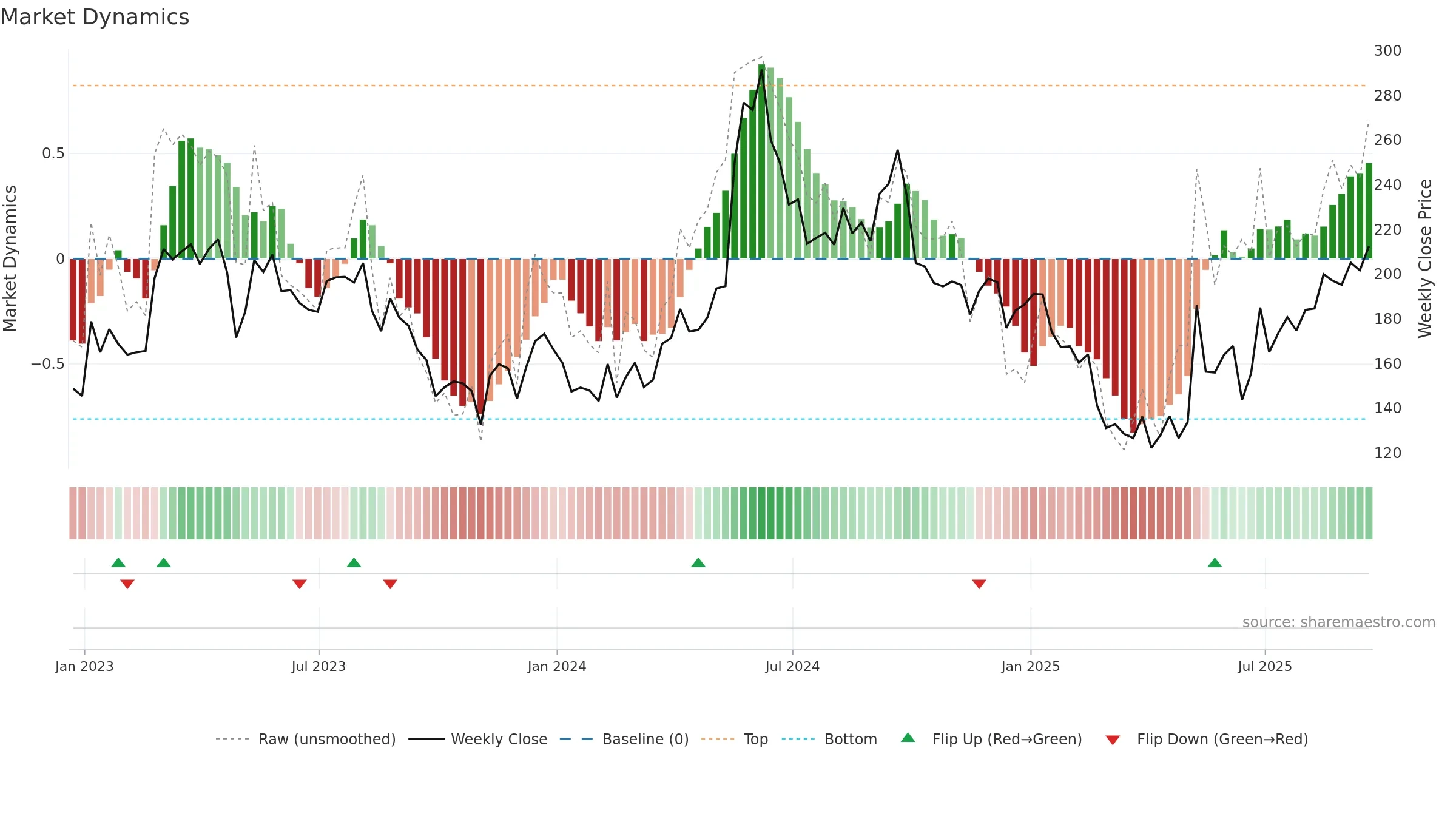Click the 260 tick on the price axis
The width and height of the screenshot is (1456, 819).
(1388, 140)
